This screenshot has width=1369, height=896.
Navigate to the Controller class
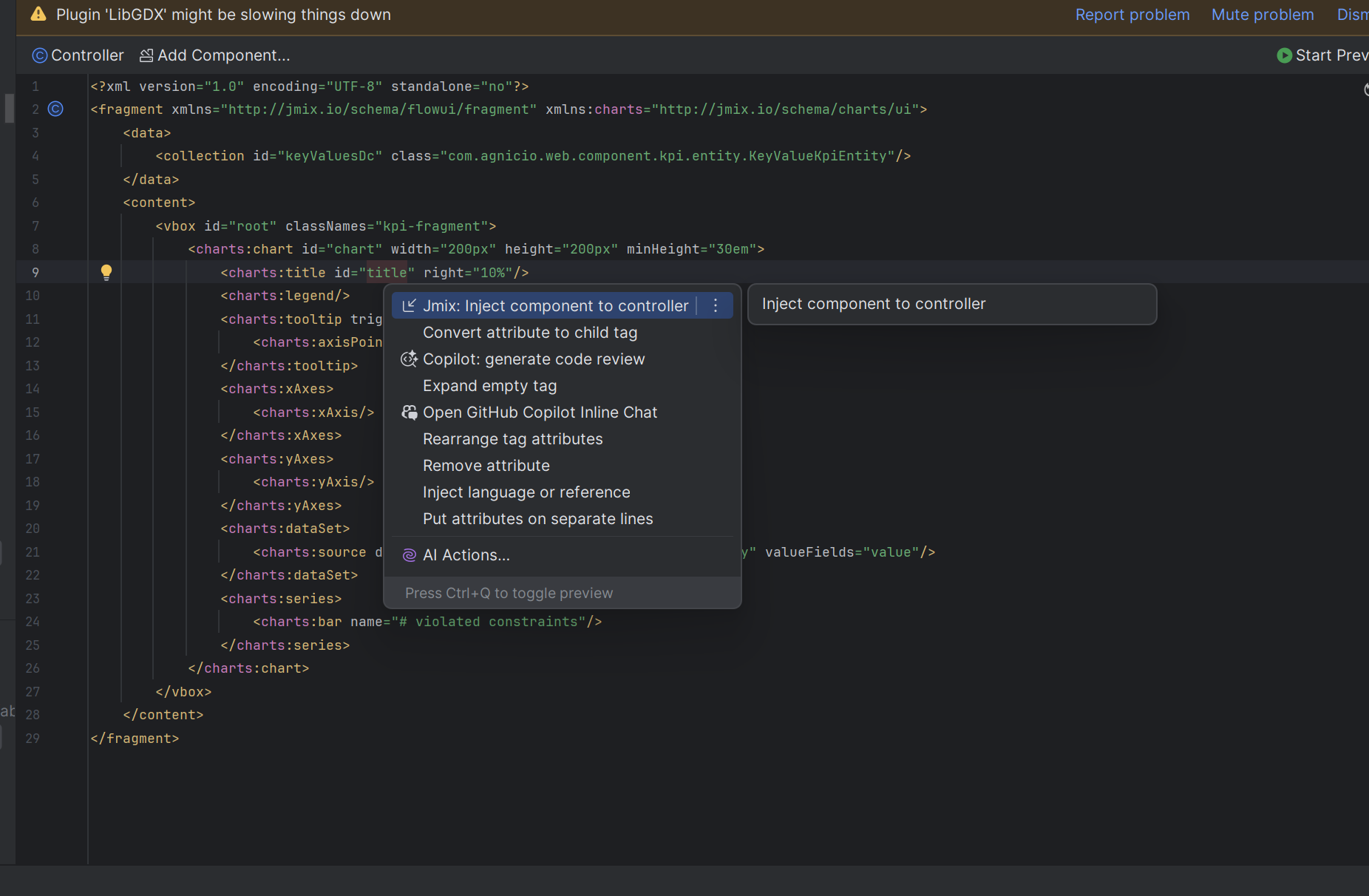(78, 55)
